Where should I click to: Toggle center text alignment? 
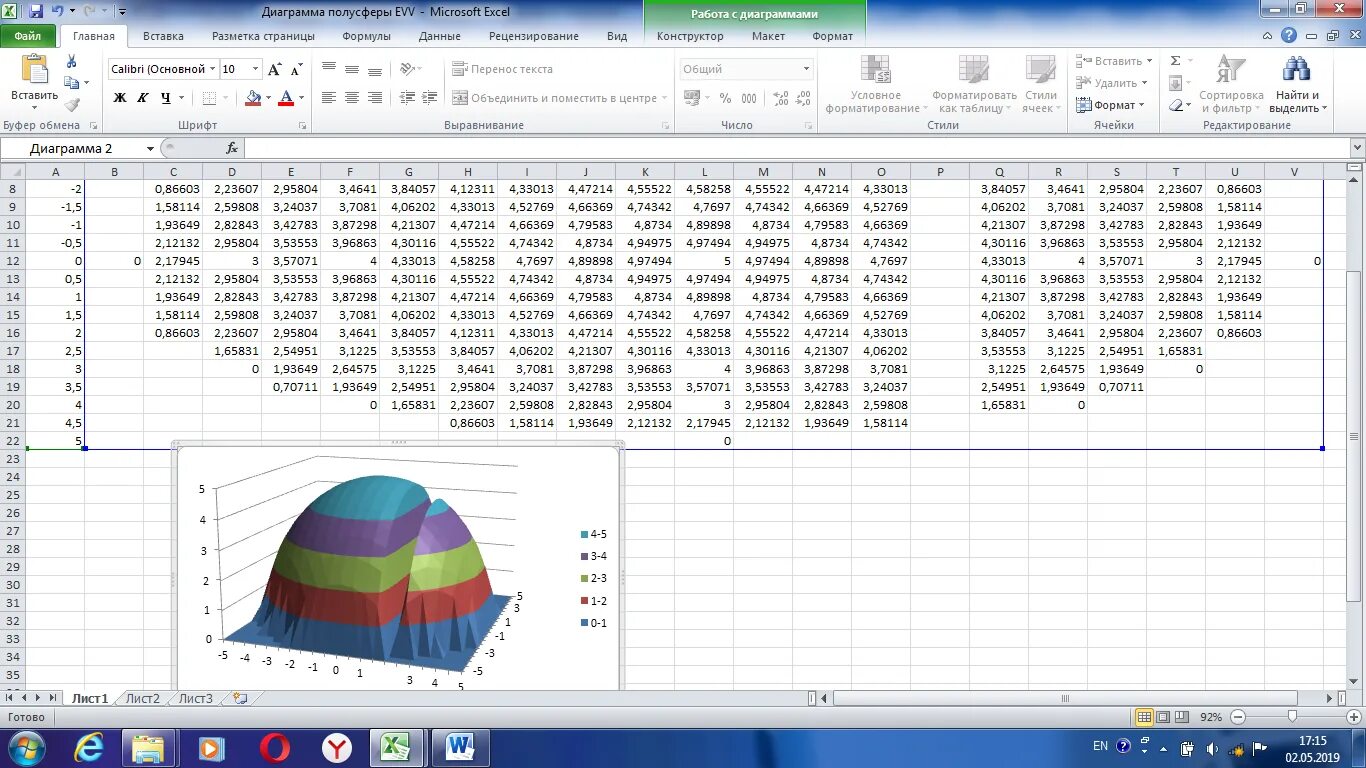coord(351,98)
